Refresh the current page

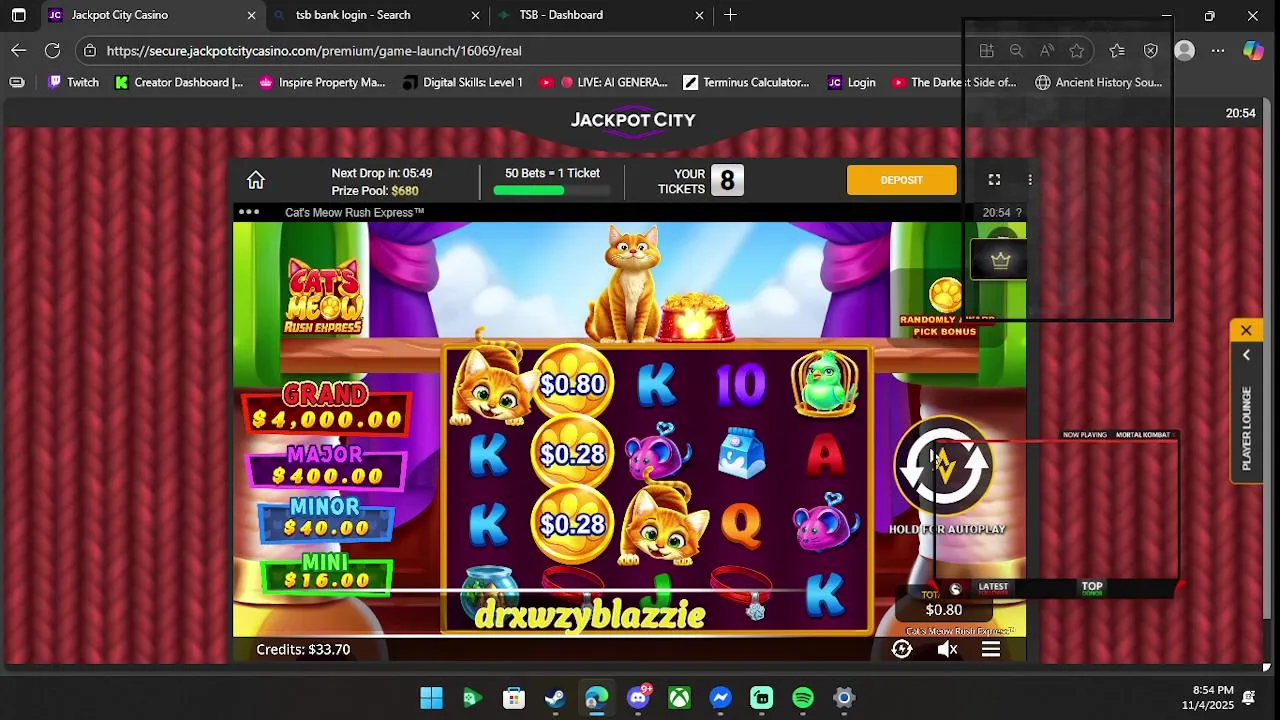(52, 50)
